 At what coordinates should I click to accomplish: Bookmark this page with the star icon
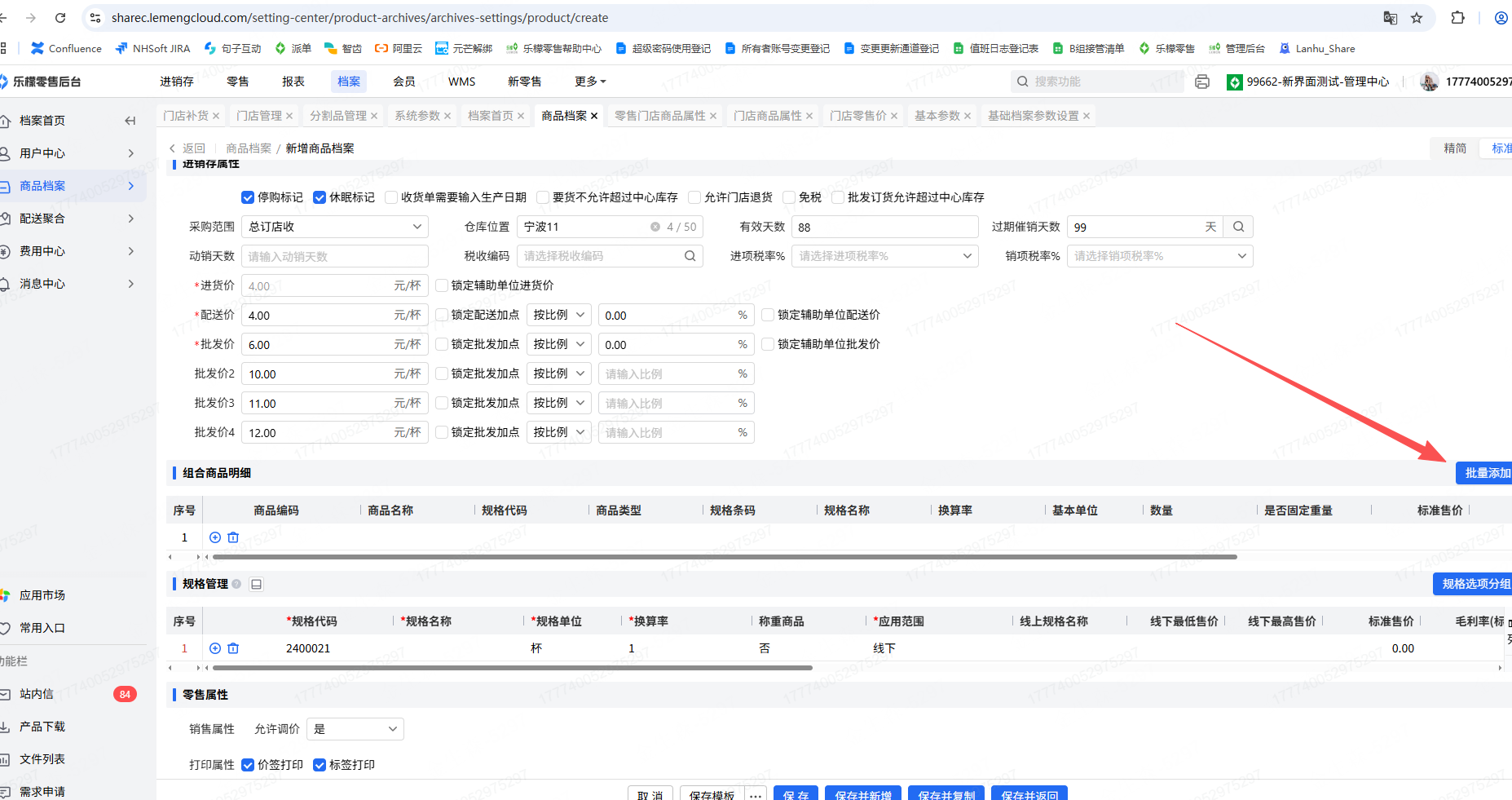(1417, 18)
